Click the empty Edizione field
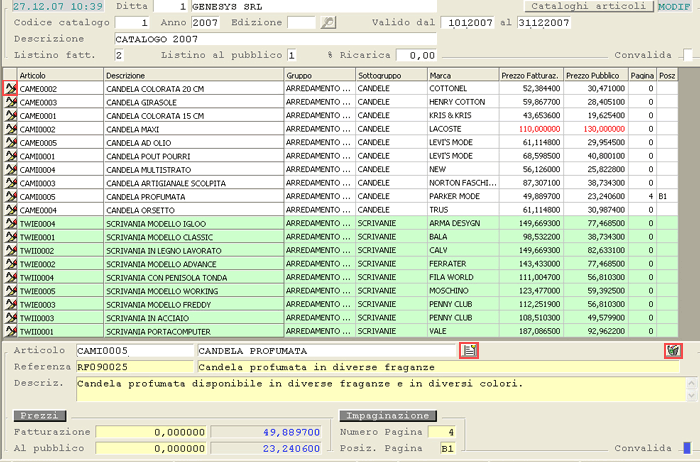Screen dimensions: 700x462 (301, 22)
